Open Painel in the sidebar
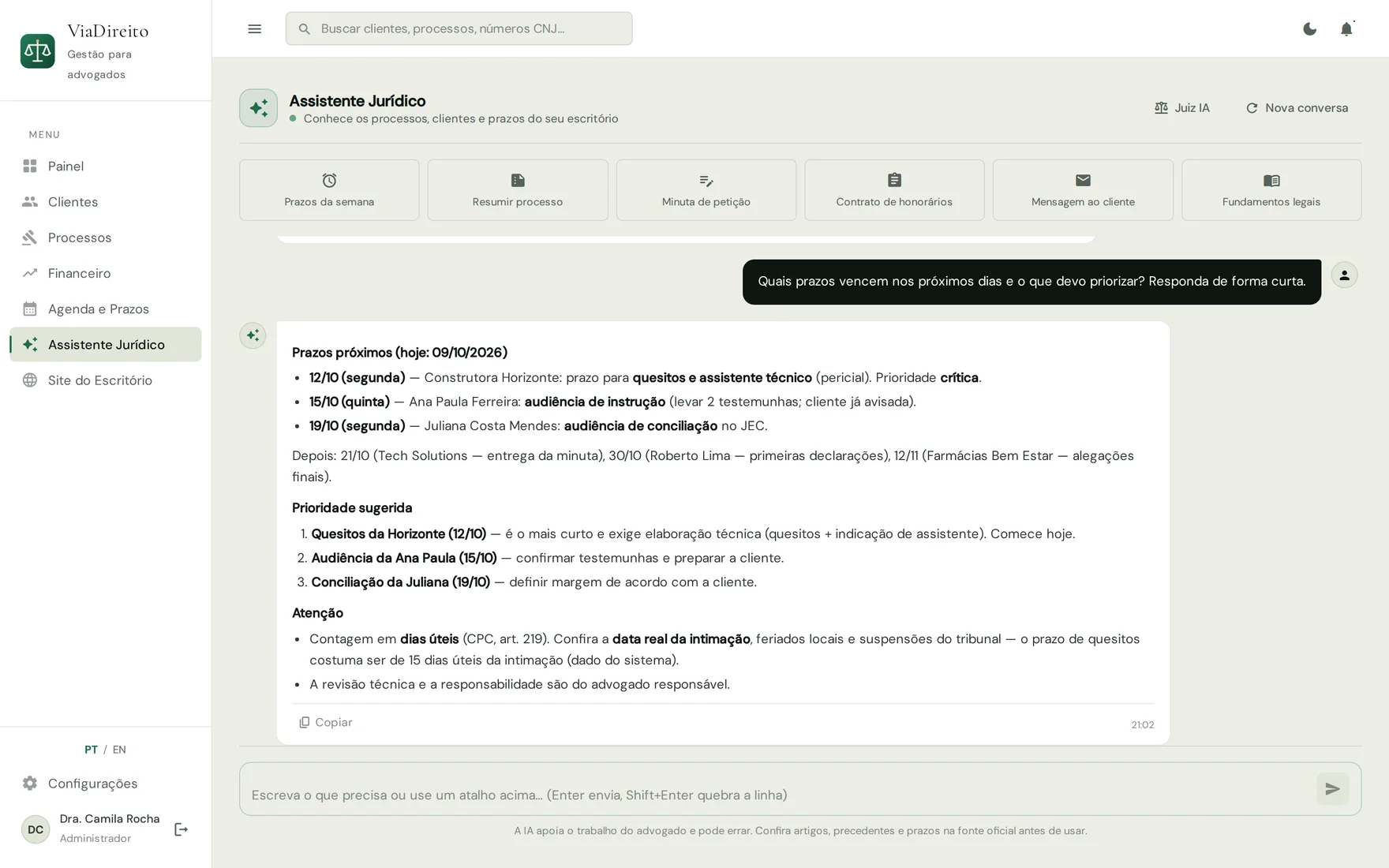 (105, 166)
